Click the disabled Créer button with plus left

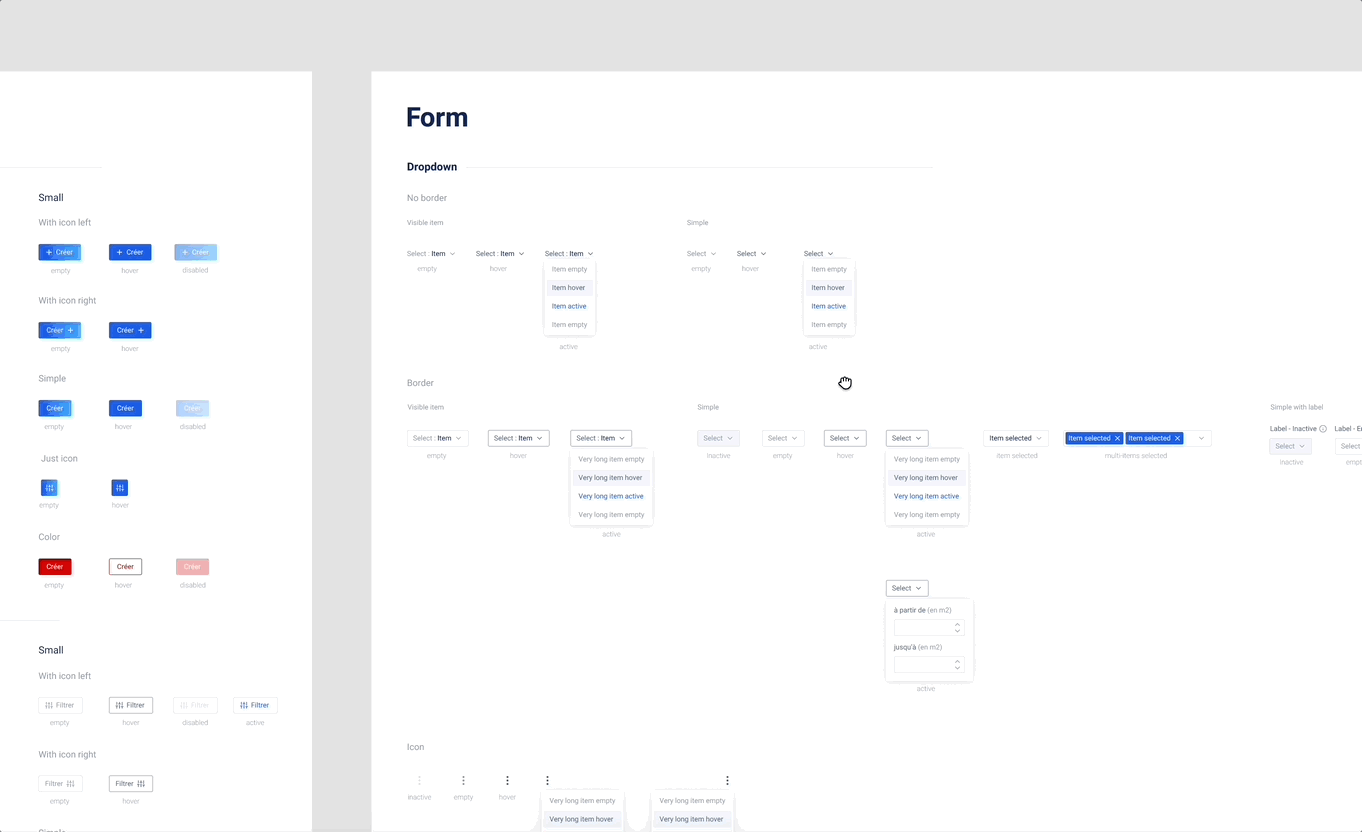point(195,252)
